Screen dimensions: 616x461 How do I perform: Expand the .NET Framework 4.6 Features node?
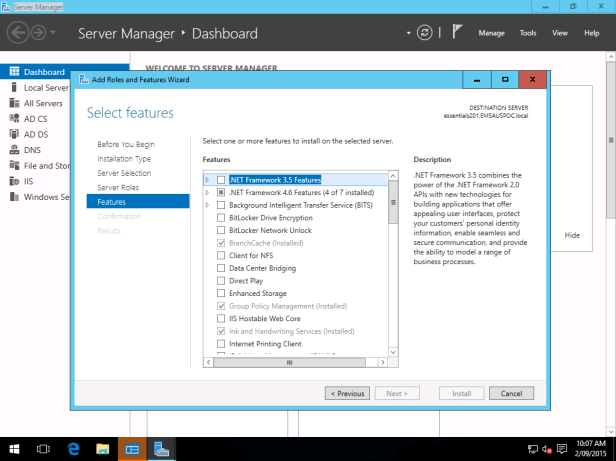pyautogui.click(x=207, y=192)
